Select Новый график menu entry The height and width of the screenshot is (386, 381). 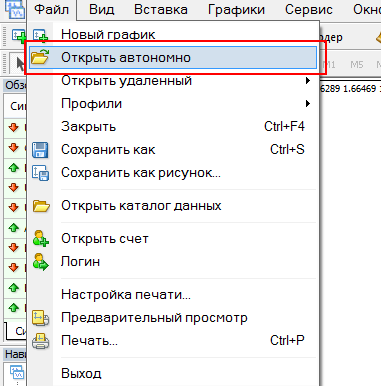click(x=173, y=35)
